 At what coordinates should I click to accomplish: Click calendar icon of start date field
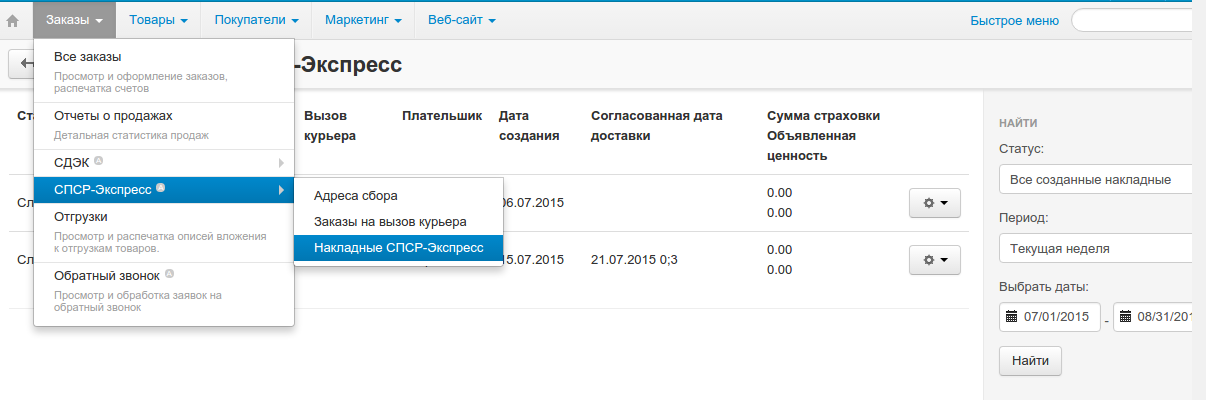[x=1011, y=317]
